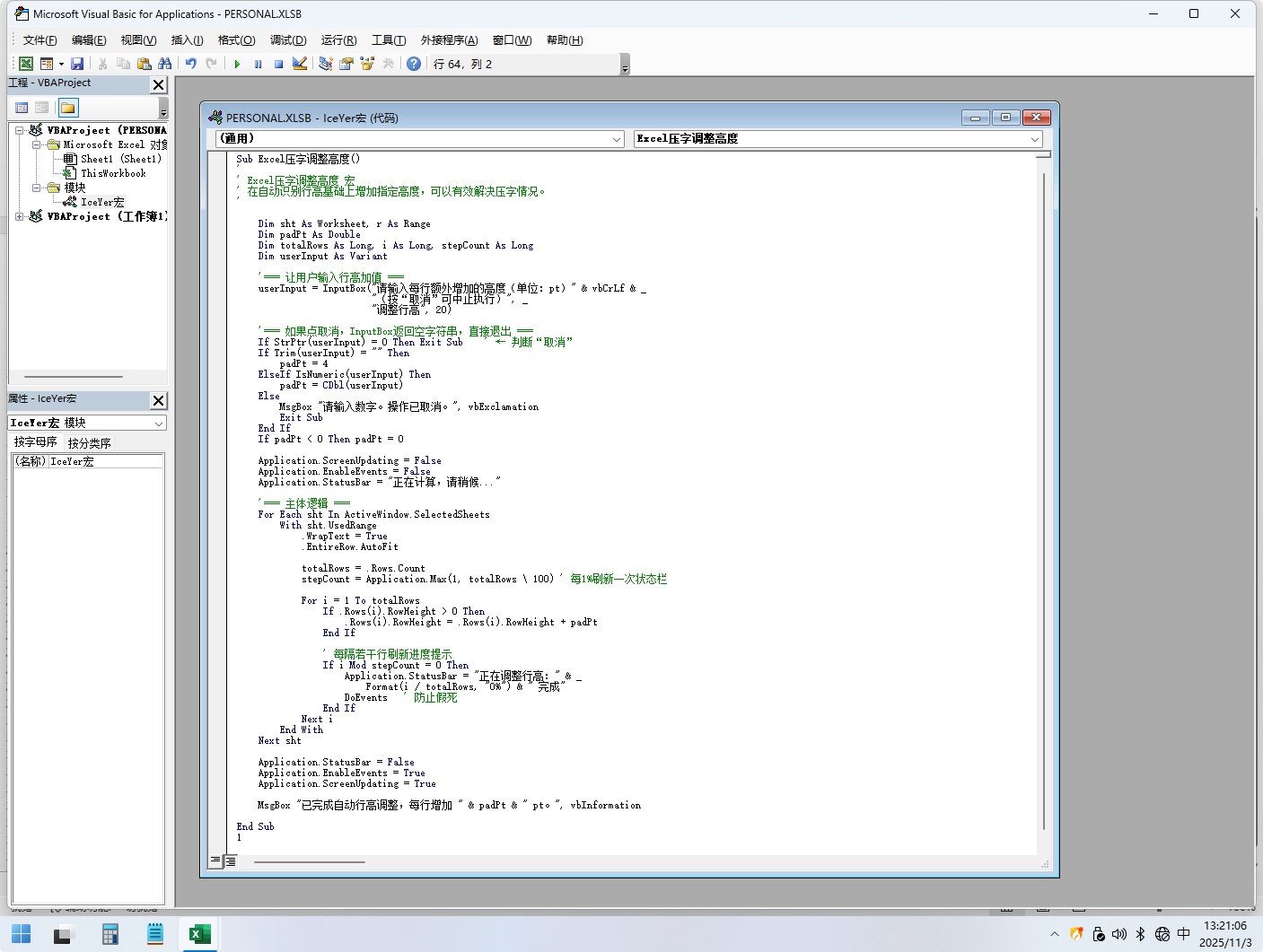The width and height of the screenshot is (1263, 952).
Task: Collapse the 模块 folder node
Action: pos(37,188)
